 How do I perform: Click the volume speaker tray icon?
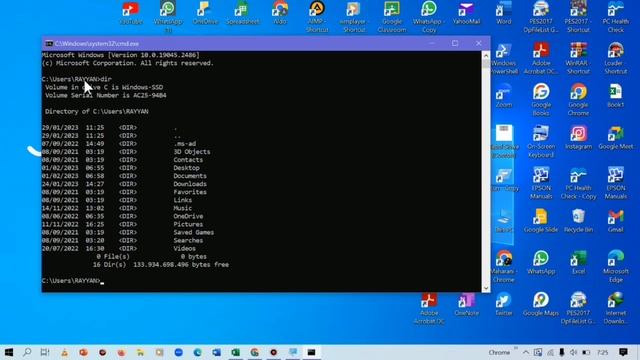coord(573,352)
